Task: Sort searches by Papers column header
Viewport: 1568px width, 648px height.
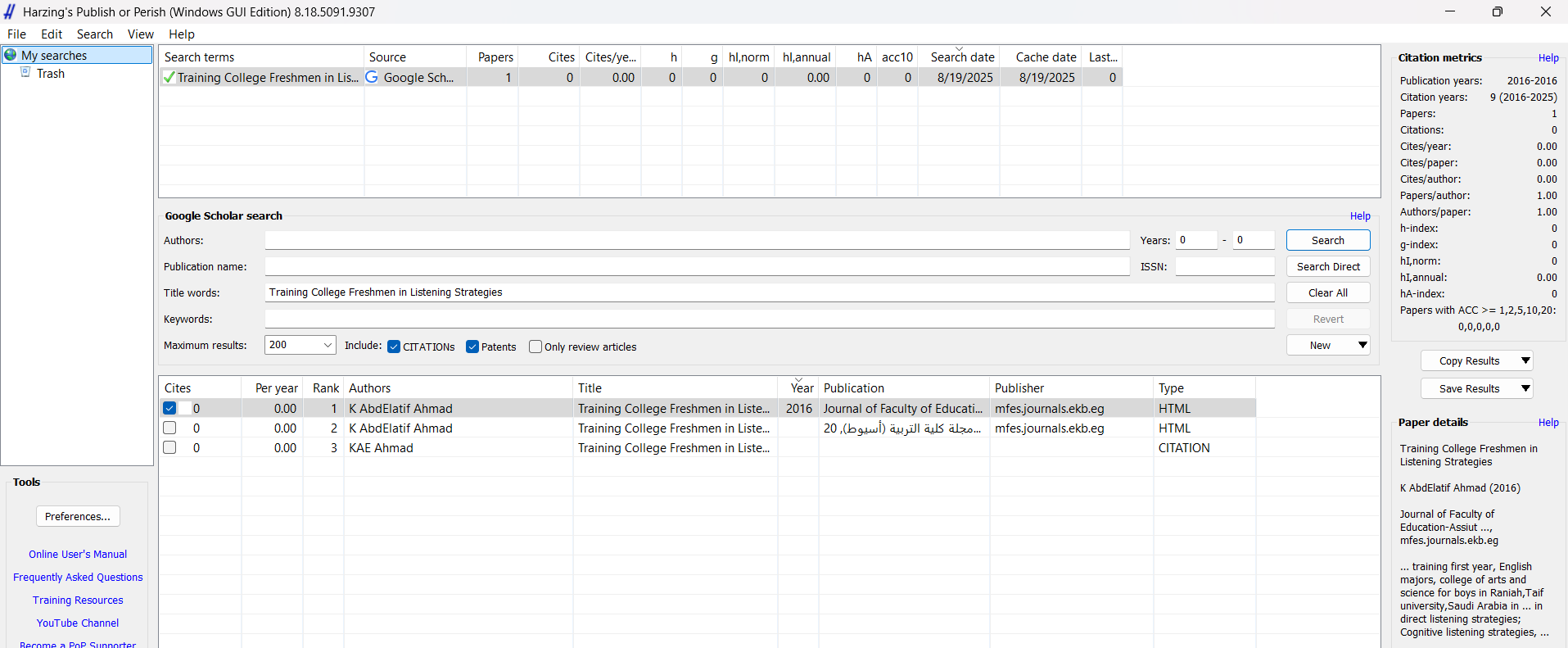Action: coord(493,57)
